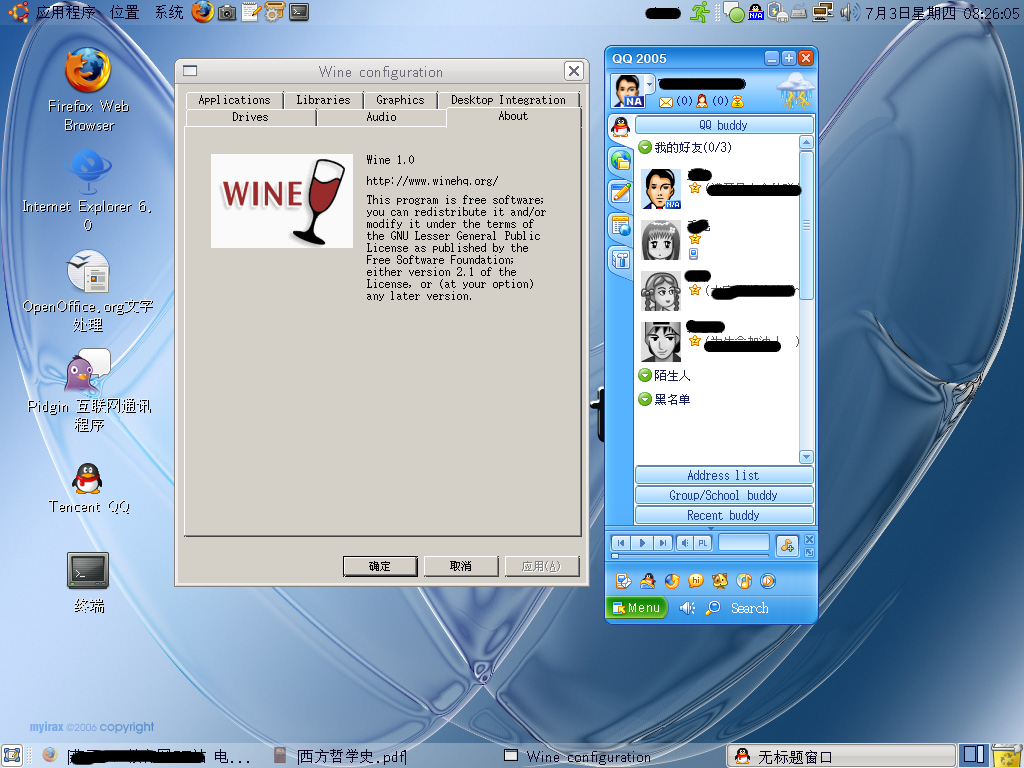Select the QQ penguin buddy side tab
The height and width of the screenshot is (768, 1024).
620,126
